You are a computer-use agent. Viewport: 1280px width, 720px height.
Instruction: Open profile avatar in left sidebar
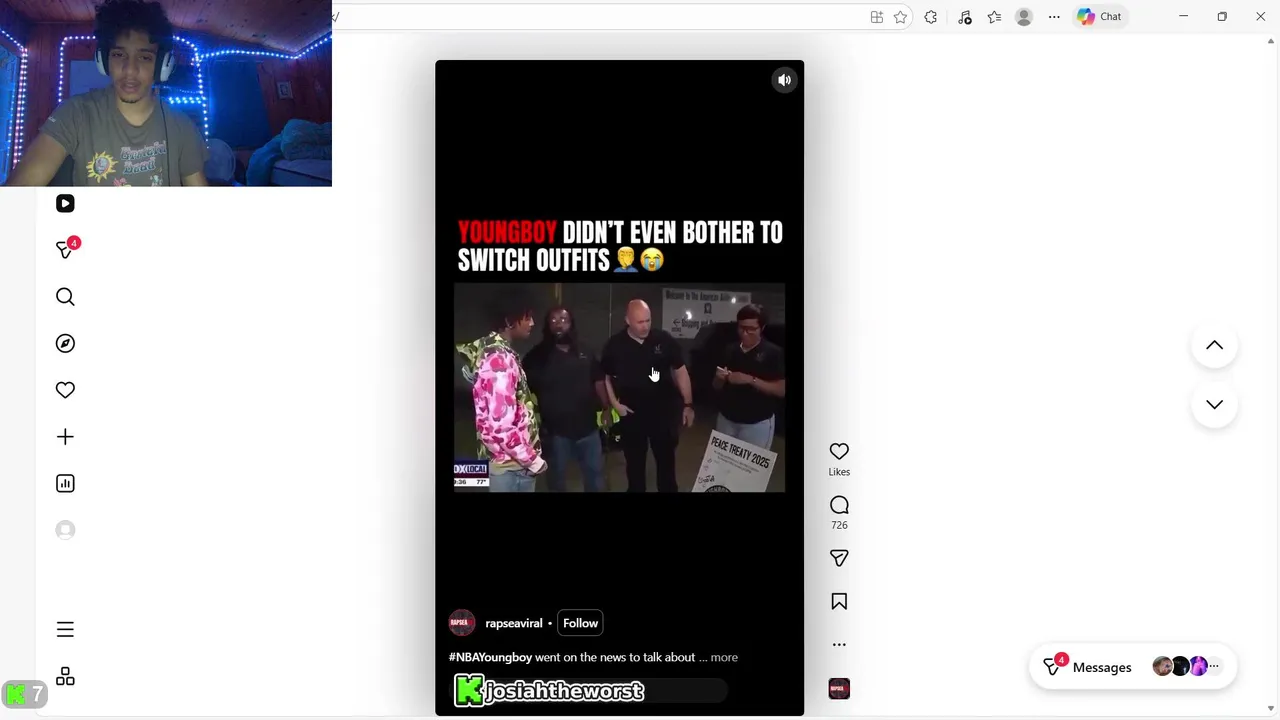[65, 530]
